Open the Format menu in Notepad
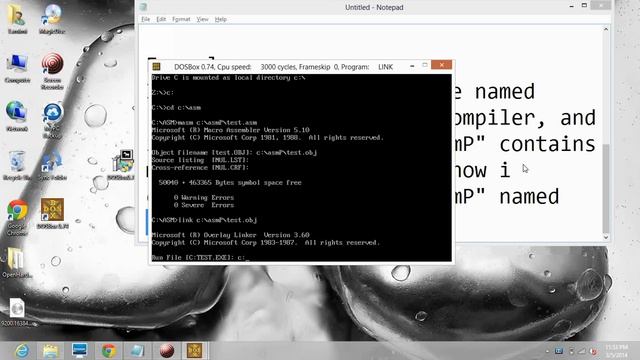 [x=181, y=19]
